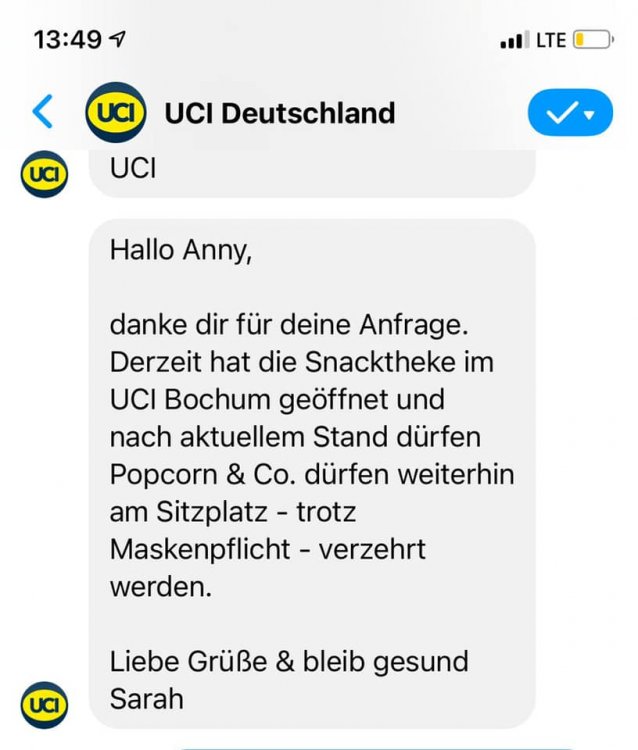Tap the "UCI Bochum geöffnet und" line
Image resolution: width=638 pixels, height=750 pixels.
tap(277, 400)
